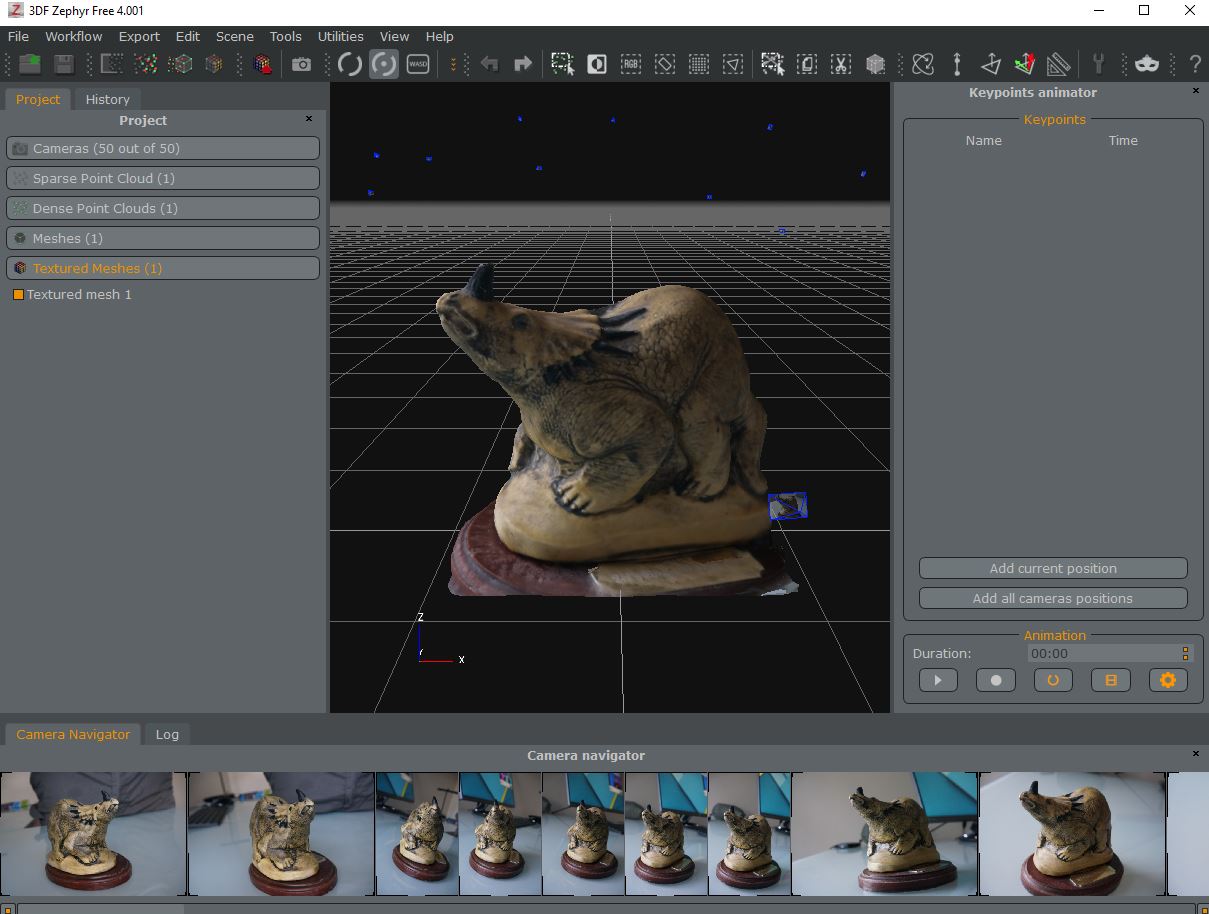This screenshot has width=1209, height=914.
Task: Click the Duration time input field
Action: click(1102, 653)
